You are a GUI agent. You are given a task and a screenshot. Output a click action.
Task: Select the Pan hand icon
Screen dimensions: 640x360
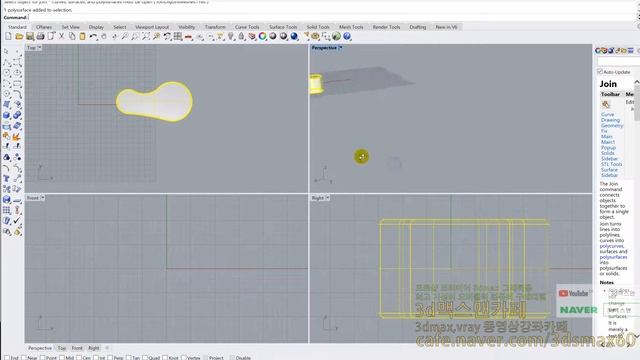click(x=104, y=36)
